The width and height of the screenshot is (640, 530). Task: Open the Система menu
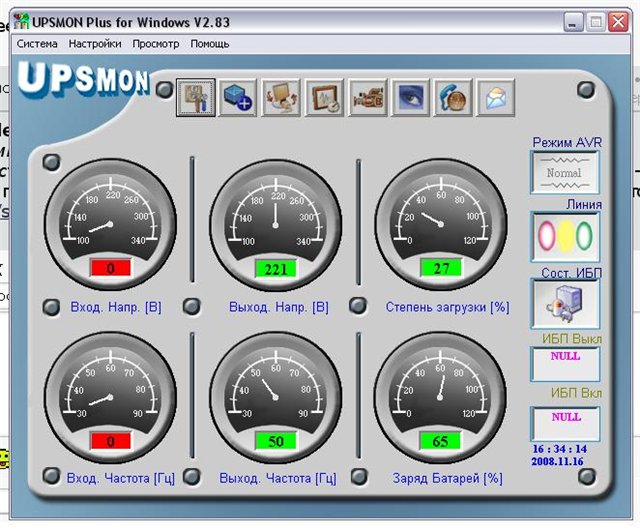[37, 44]
